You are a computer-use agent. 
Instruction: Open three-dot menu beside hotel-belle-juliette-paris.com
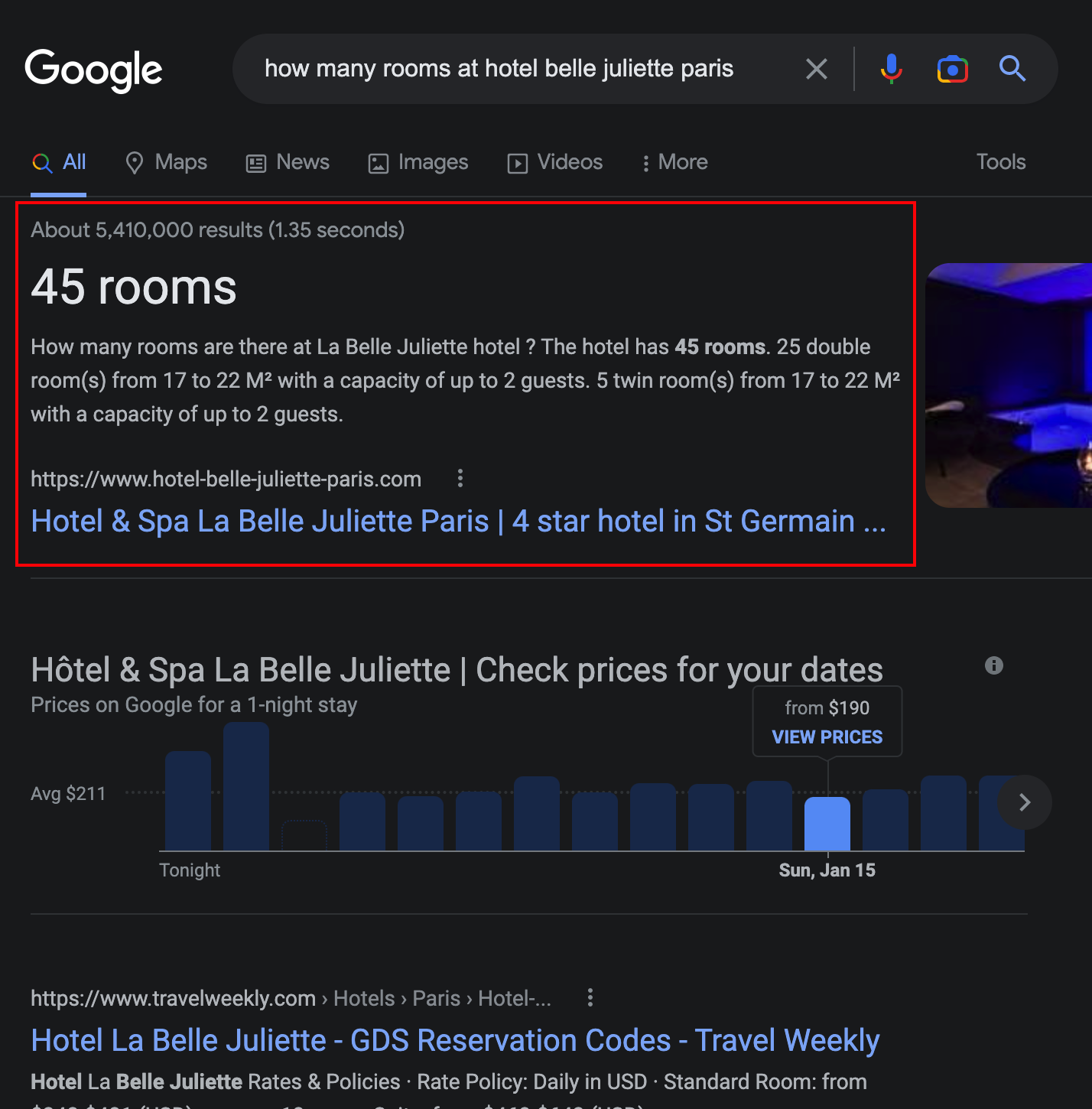click(x=460, y=479)
